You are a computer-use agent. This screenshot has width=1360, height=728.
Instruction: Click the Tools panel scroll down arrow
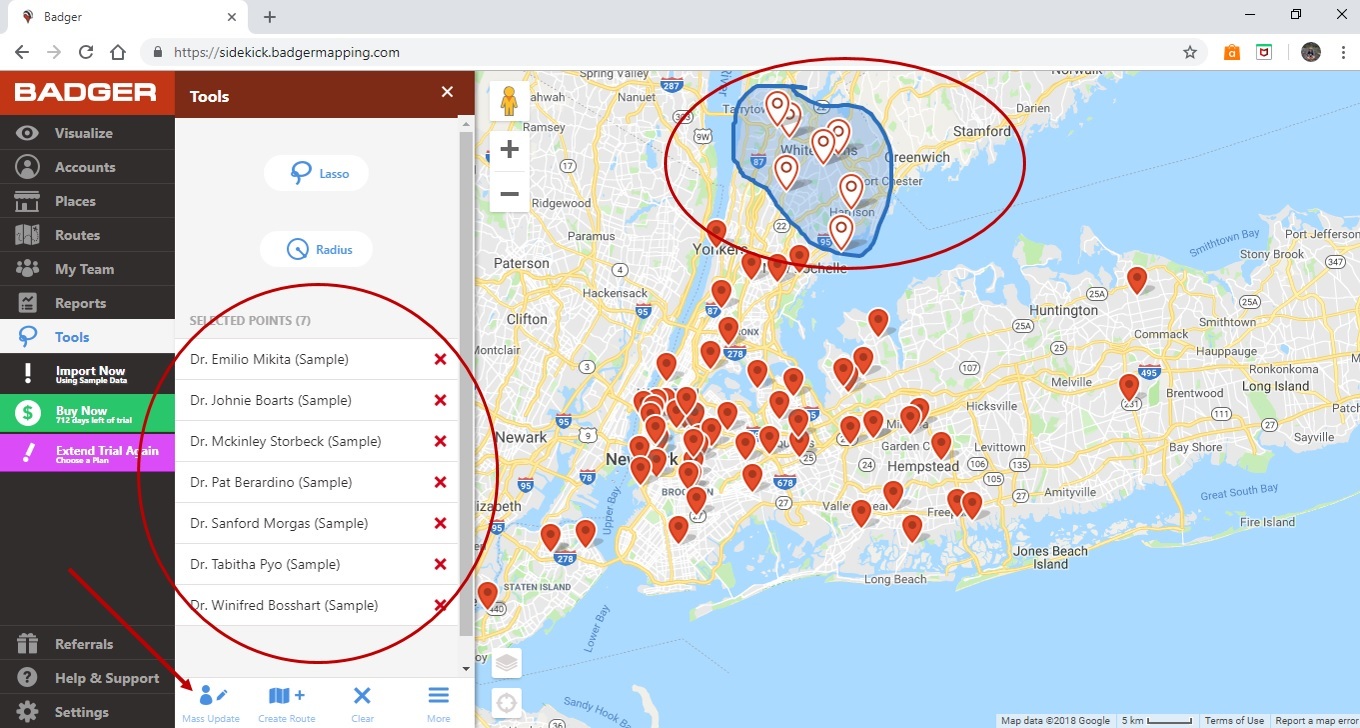466,668
